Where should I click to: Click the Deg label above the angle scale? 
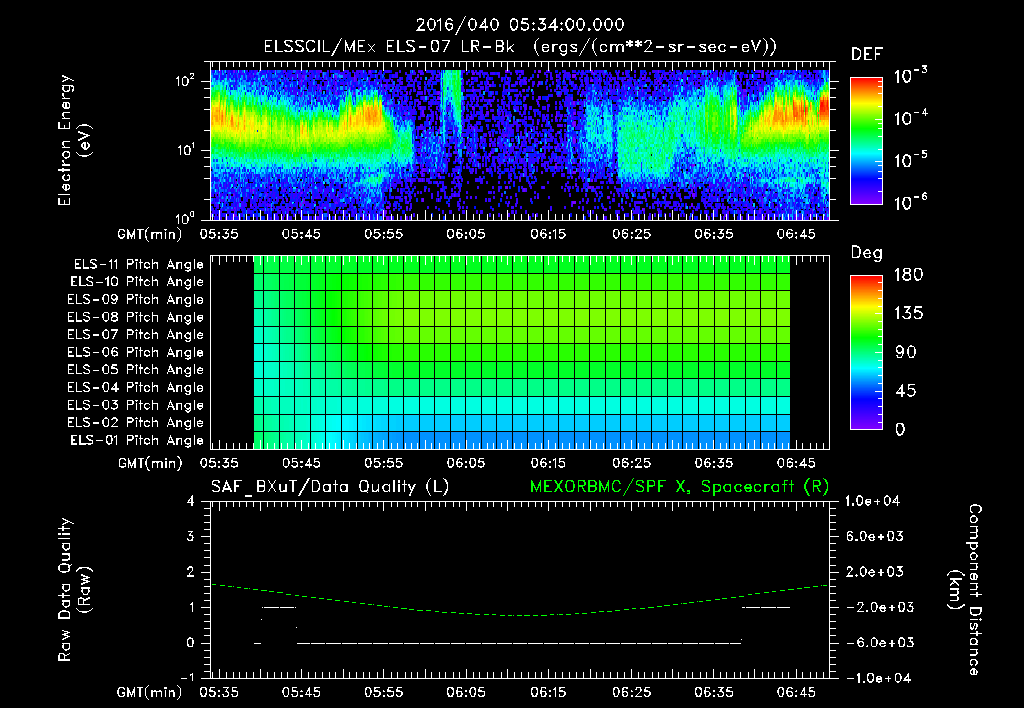866,253
